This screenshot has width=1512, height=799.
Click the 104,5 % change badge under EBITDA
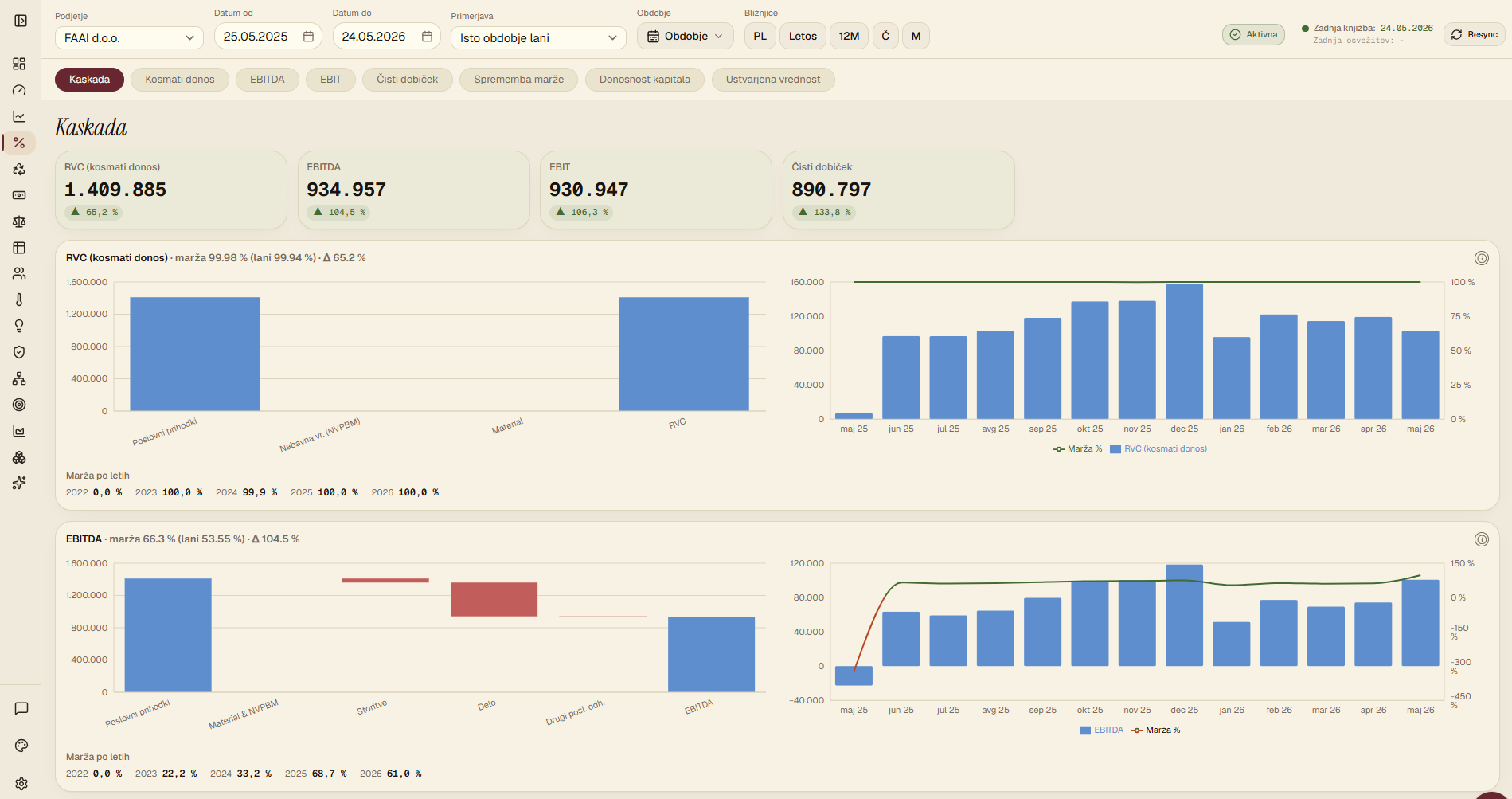340,213
